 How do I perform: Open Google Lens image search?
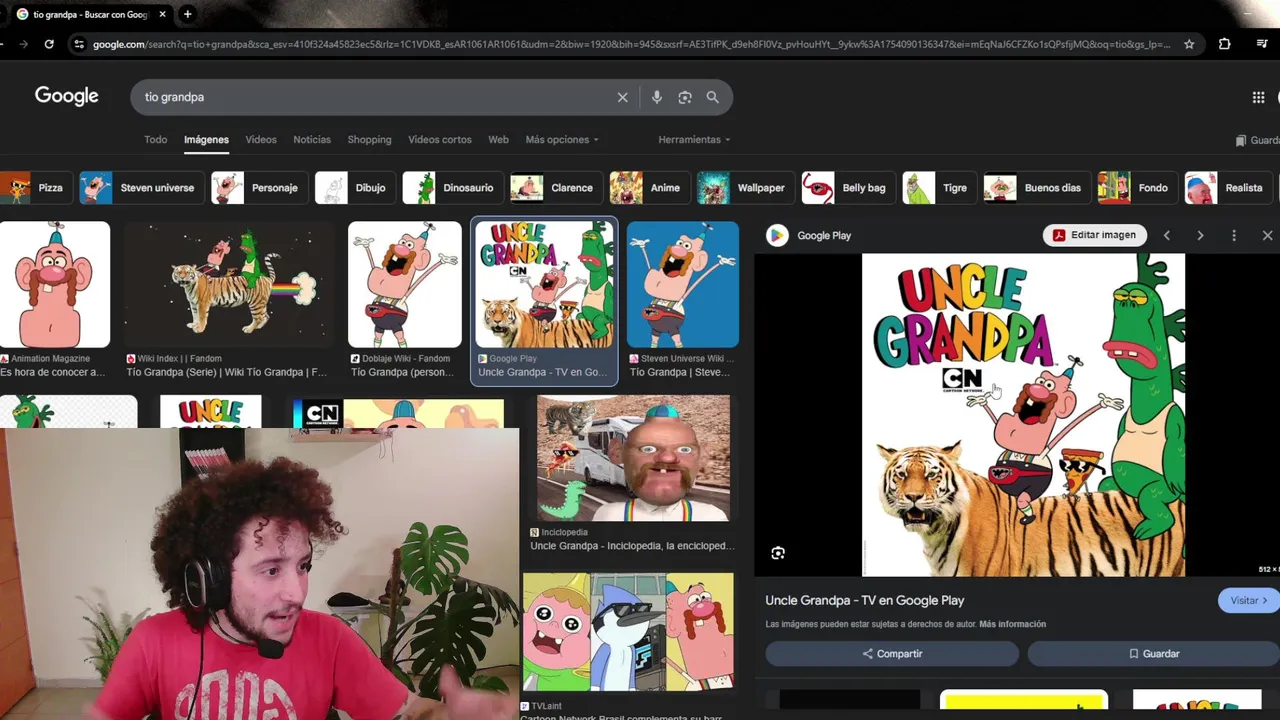click(x=685, y=97)
